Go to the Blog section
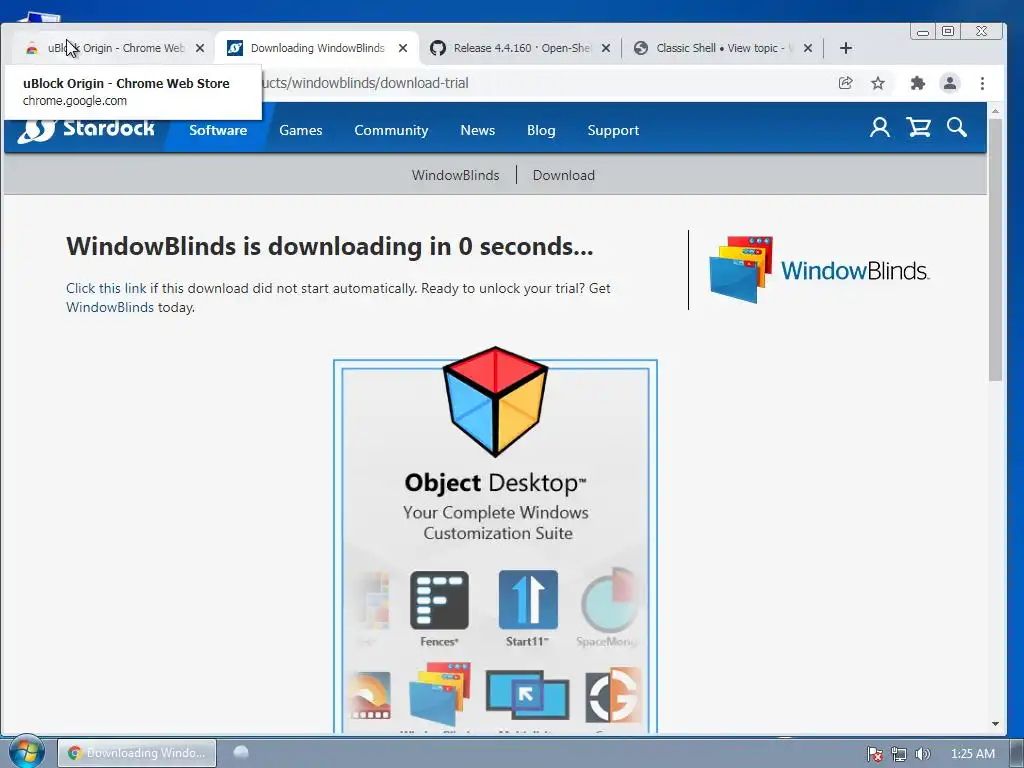The height and width of the screenshot is (768, 1024). [x=541, y=130]
